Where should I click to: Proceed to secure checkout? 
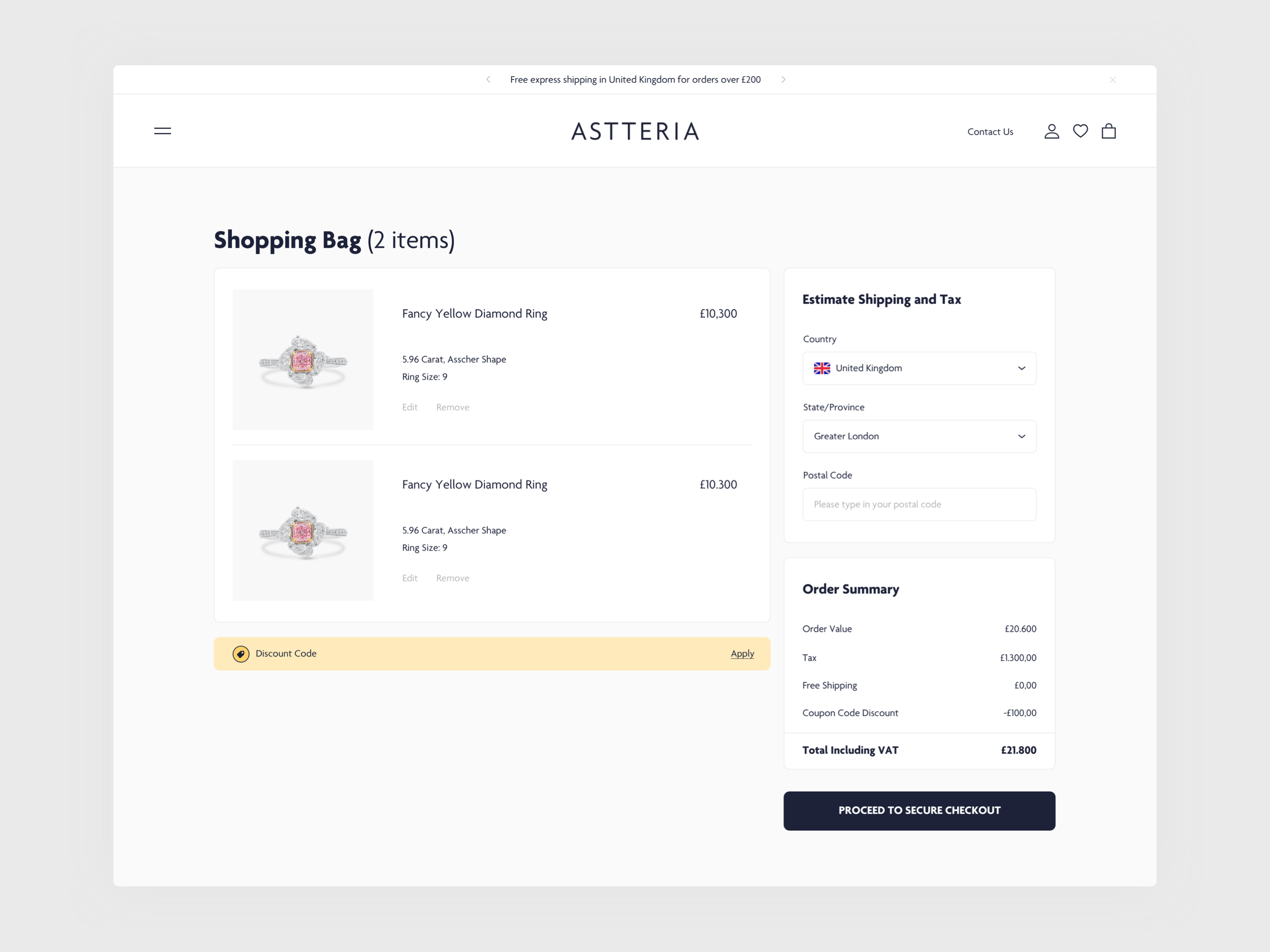click(x=918, y=810)
